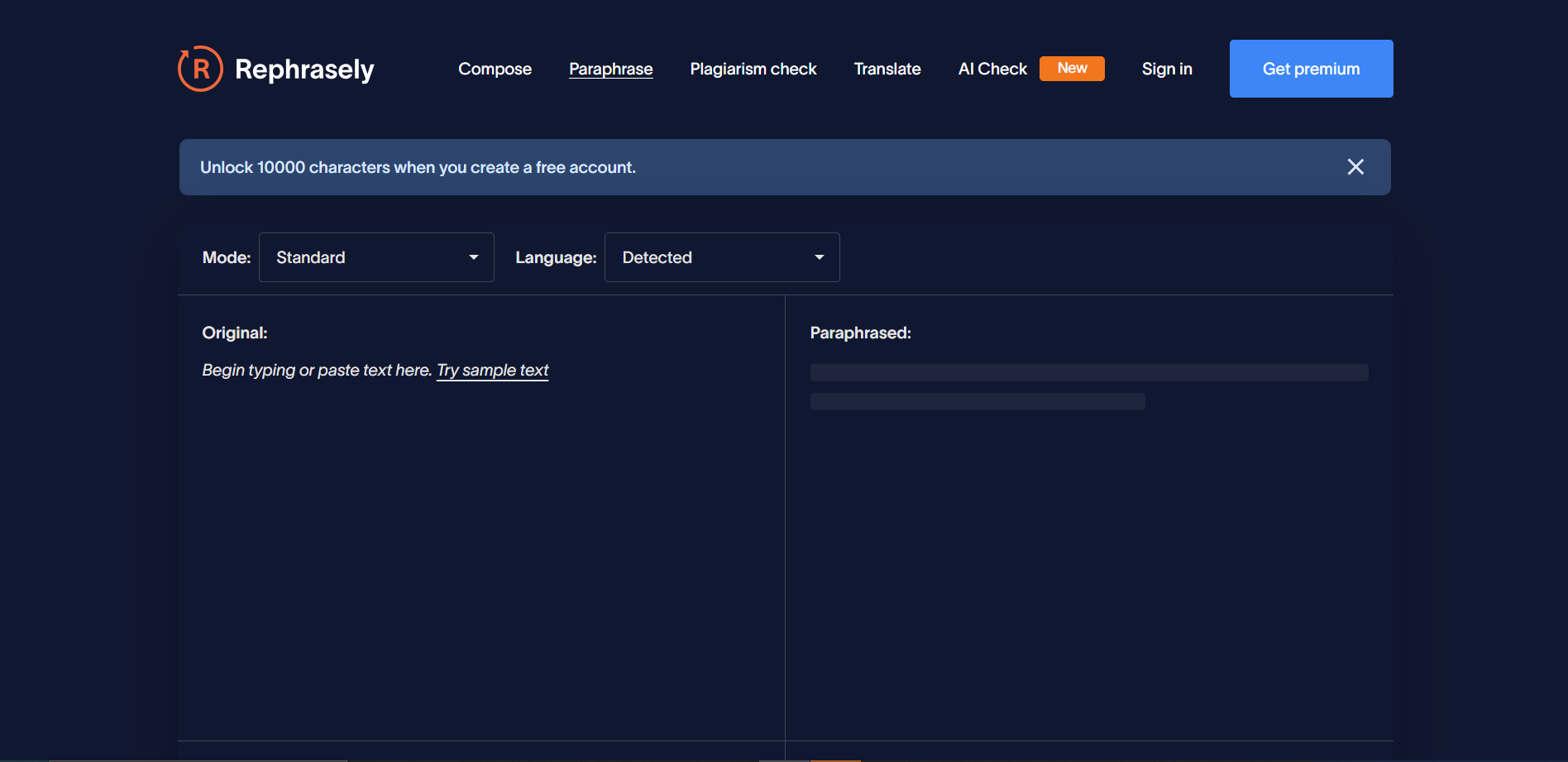Open the Compose page

click(x=495, y=69)
